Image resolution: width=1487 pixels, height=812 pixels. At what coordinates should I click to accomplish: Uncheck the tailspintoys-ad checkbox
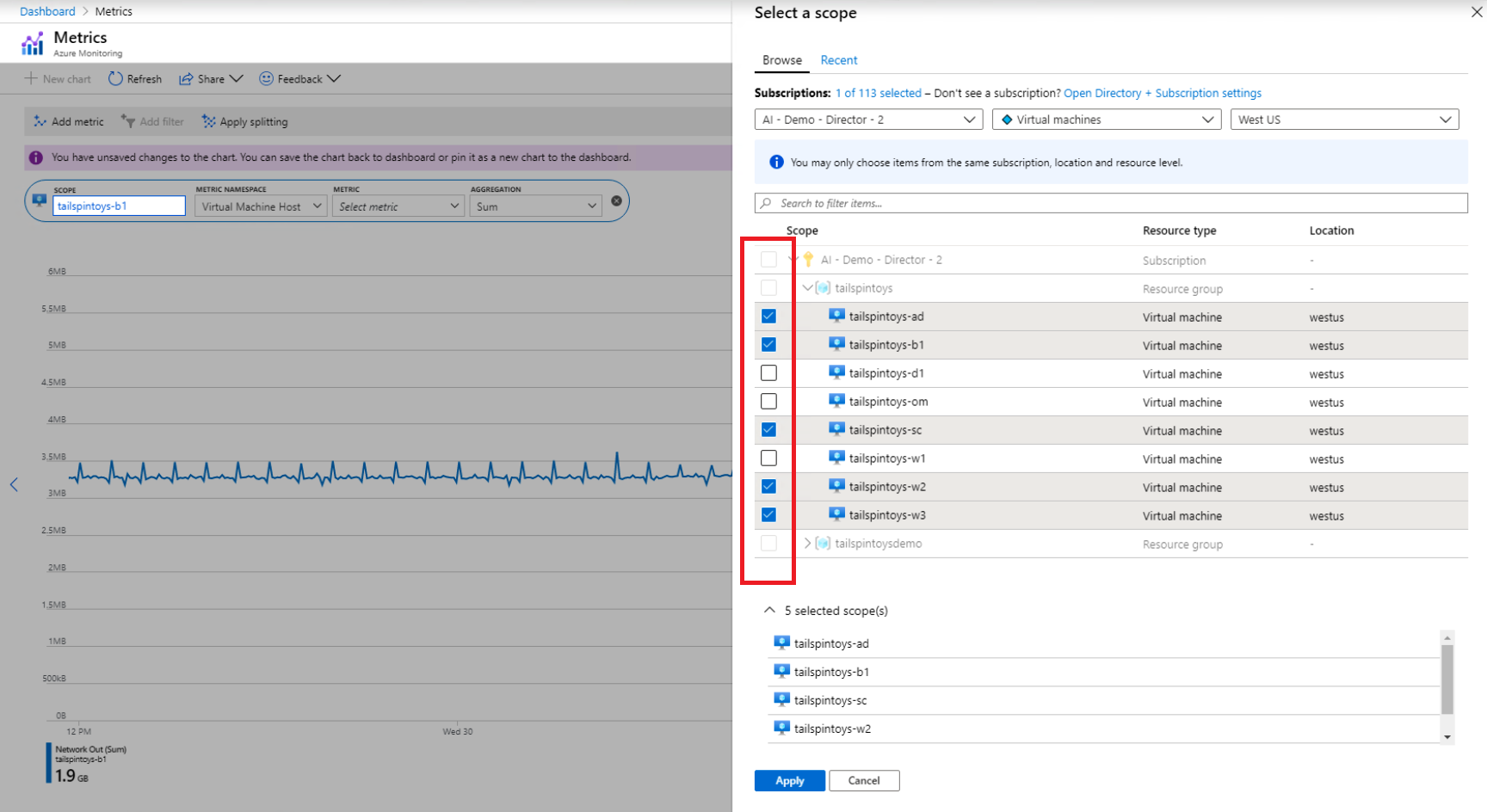tap(768, 316)
